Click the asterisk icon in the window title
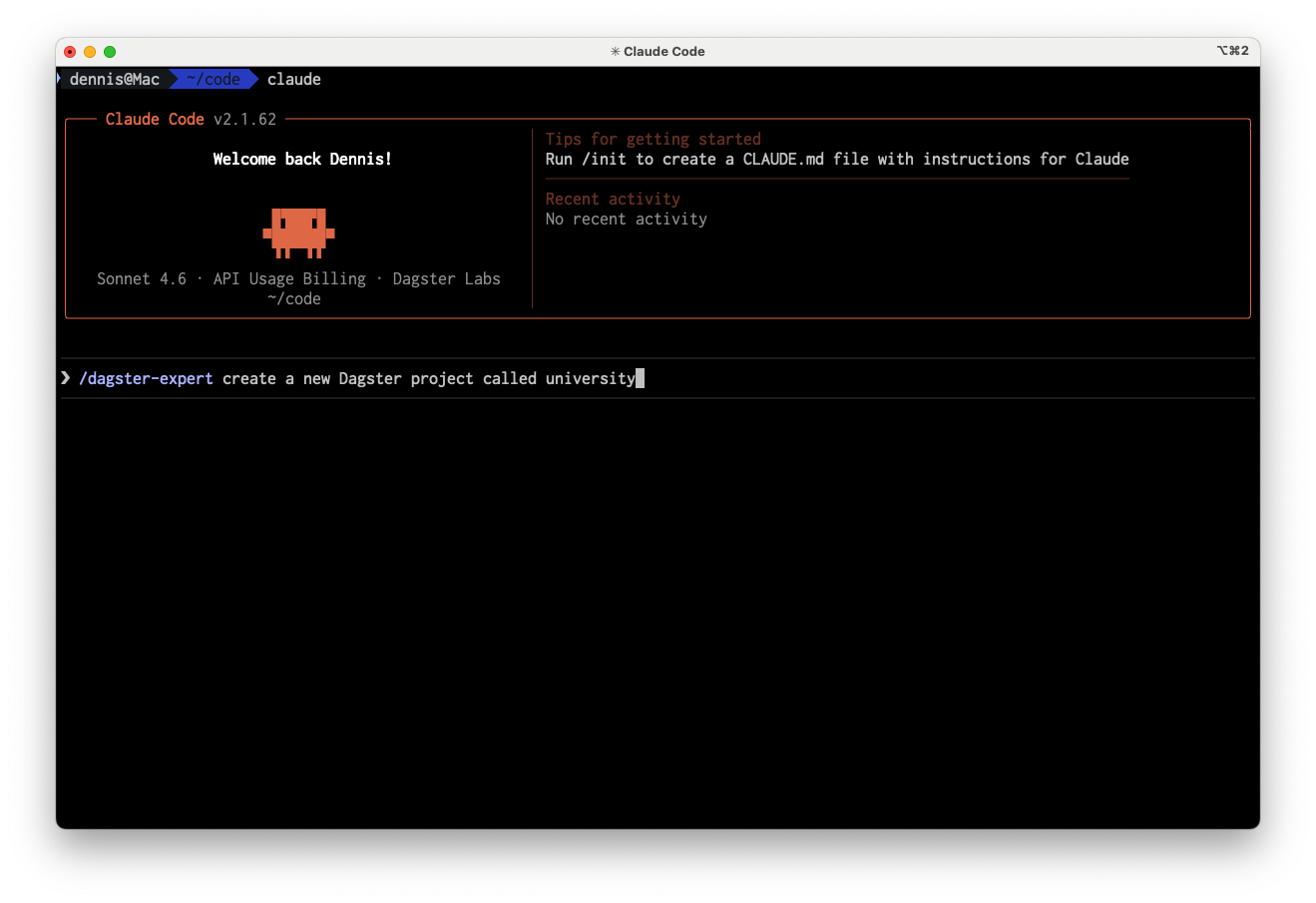Image resolution: width=1316 pixels, height=903 pixels. [615, 52]
